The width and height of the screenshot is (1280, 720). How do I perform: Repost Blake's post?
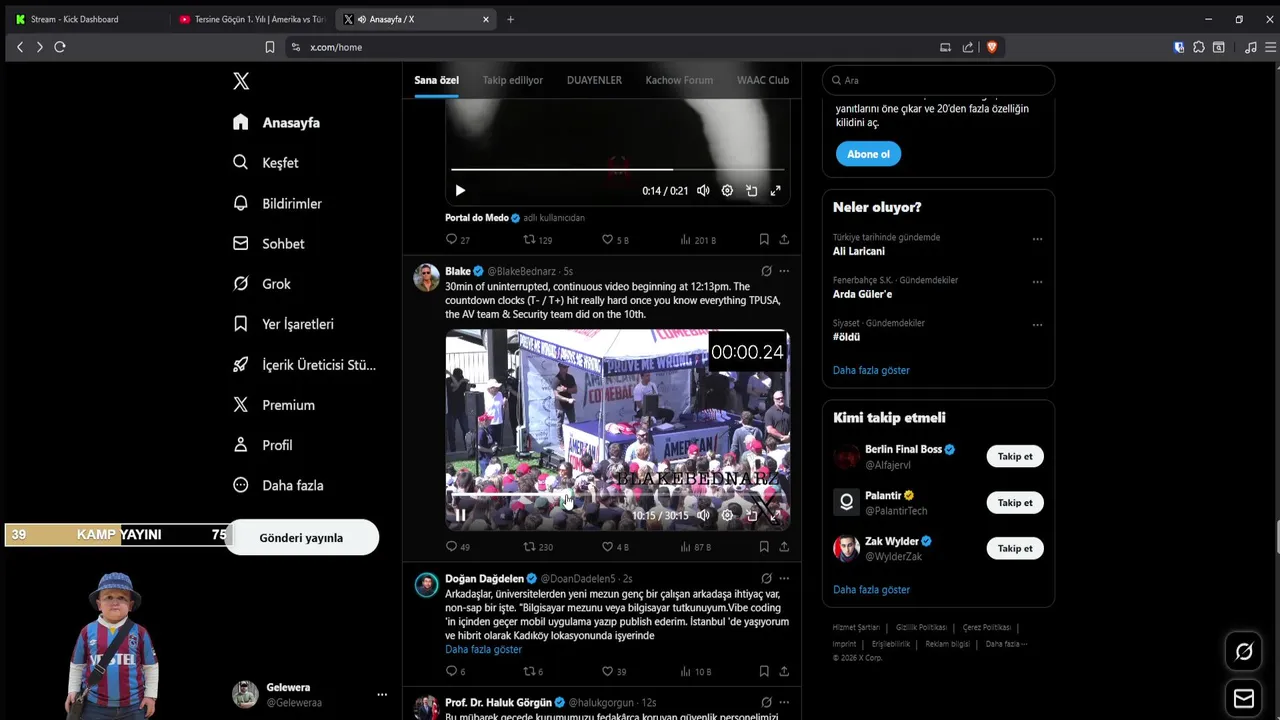click(538, 547)
